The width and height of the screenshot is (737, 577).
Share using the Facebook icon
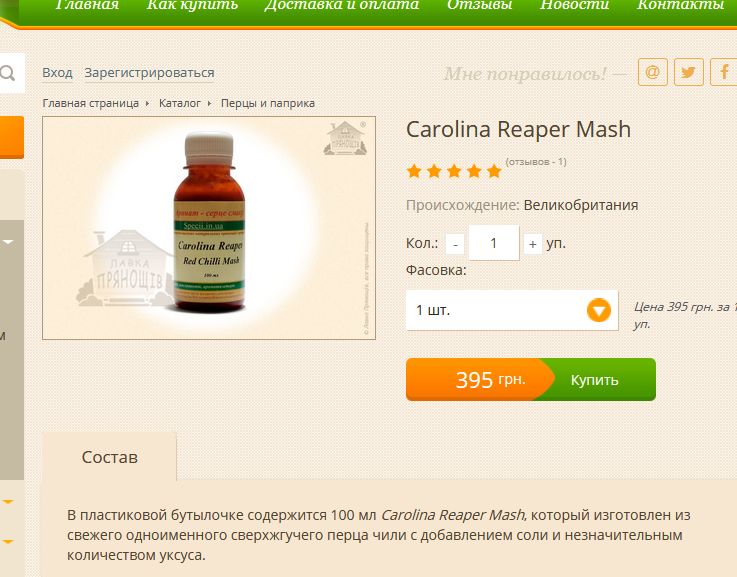(x=724, y=72)
